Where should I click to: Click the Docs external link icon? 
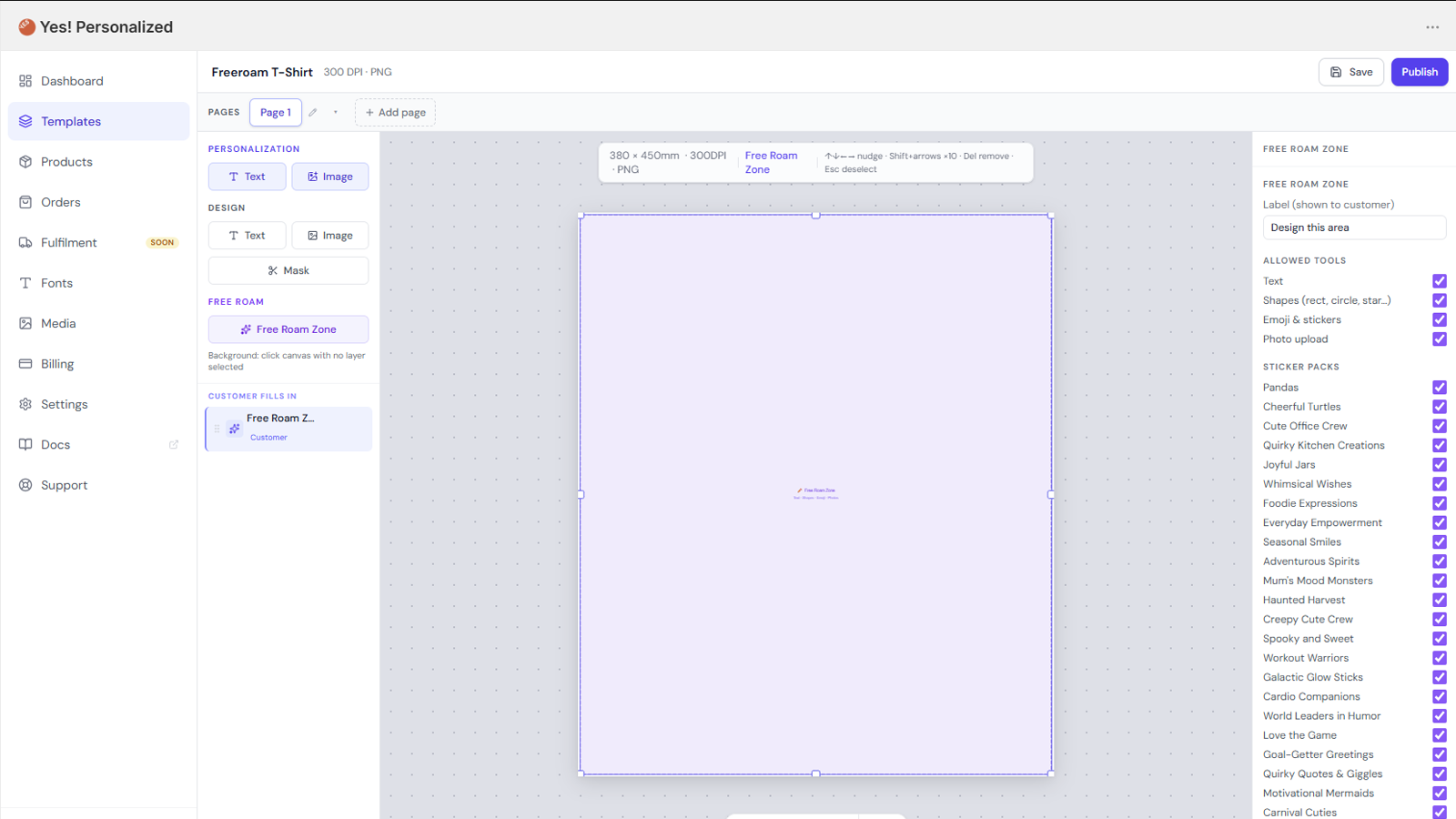point(174,445)
